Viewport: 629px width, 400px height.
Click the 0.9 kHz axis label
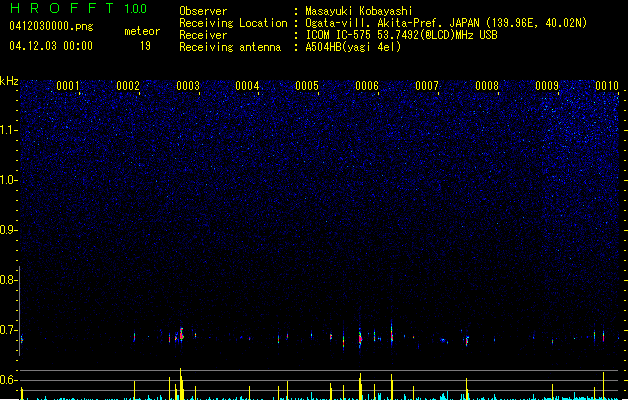click(x=8, y=230)
